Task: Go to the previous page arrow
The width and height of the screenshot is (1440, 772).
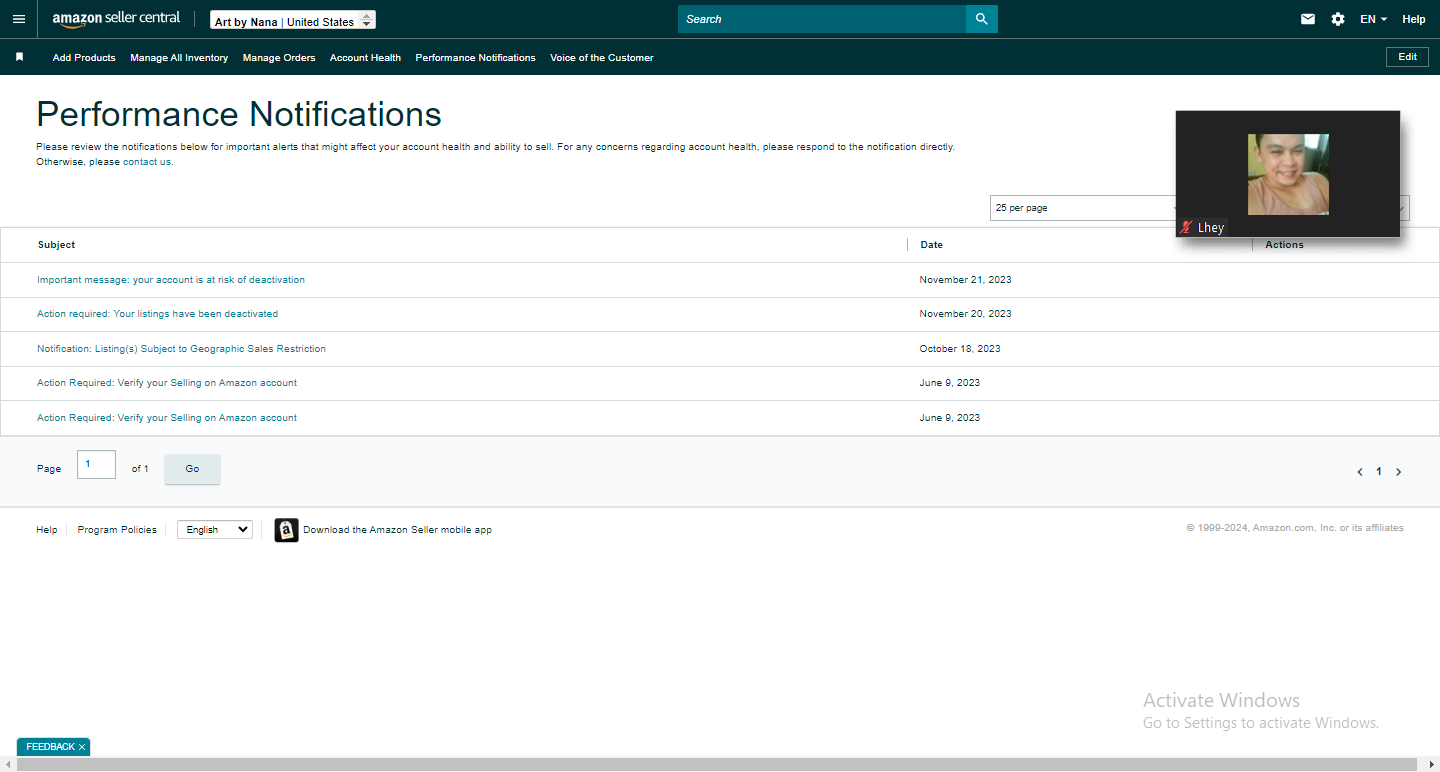Action: click(1360, 472)
